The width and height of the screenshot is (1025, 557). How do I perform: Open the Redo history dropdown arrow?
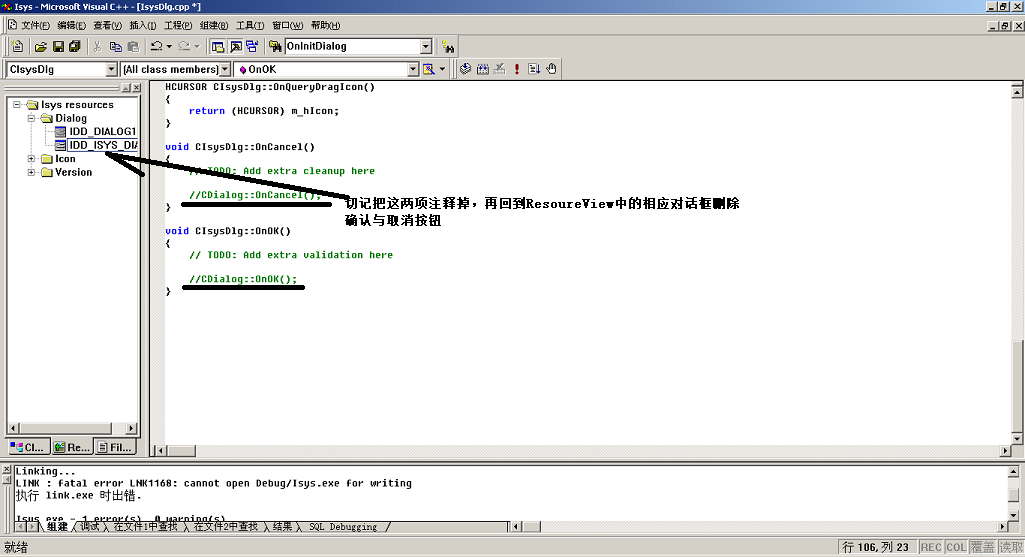[196, 46]
